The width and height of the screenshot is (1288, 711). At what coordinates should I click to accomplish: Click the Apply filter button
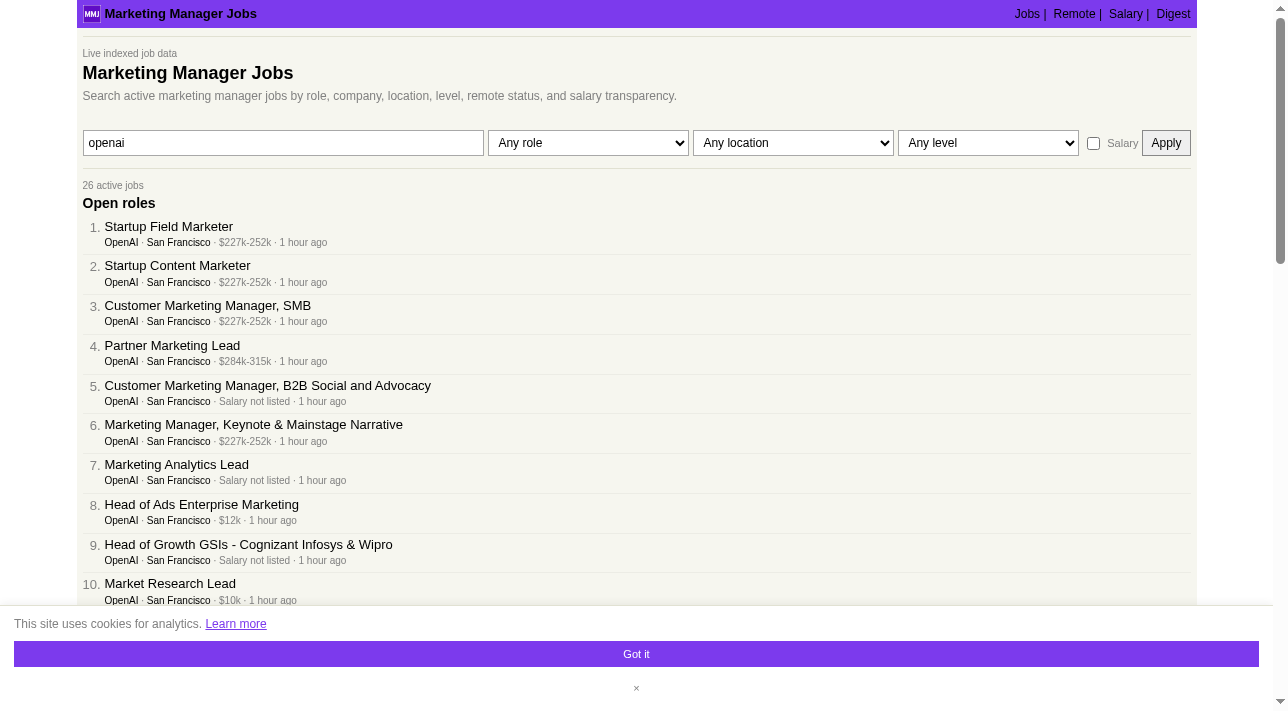(x=1166, y=143)
